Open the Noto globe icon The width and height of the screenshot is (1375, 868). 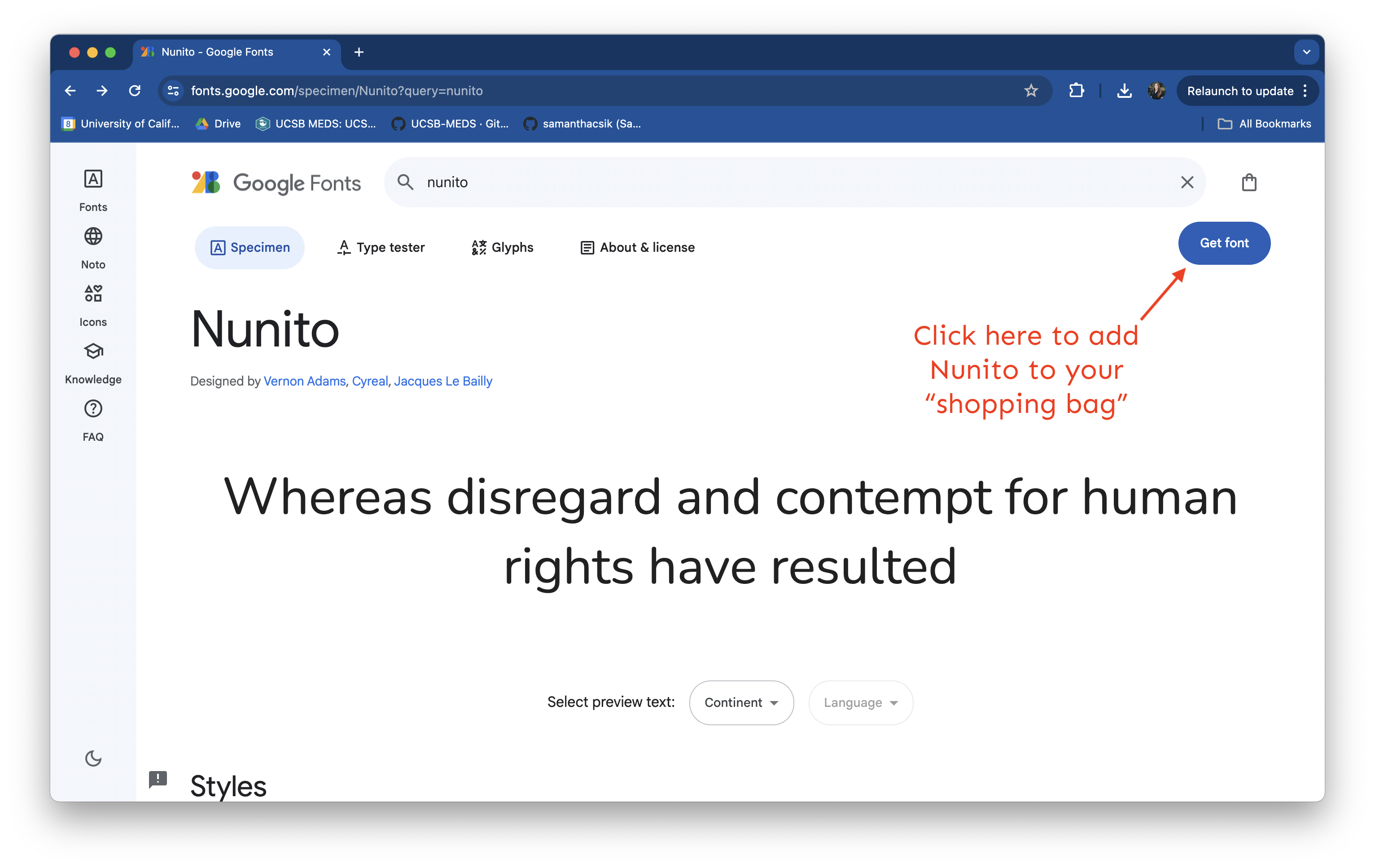93,237
